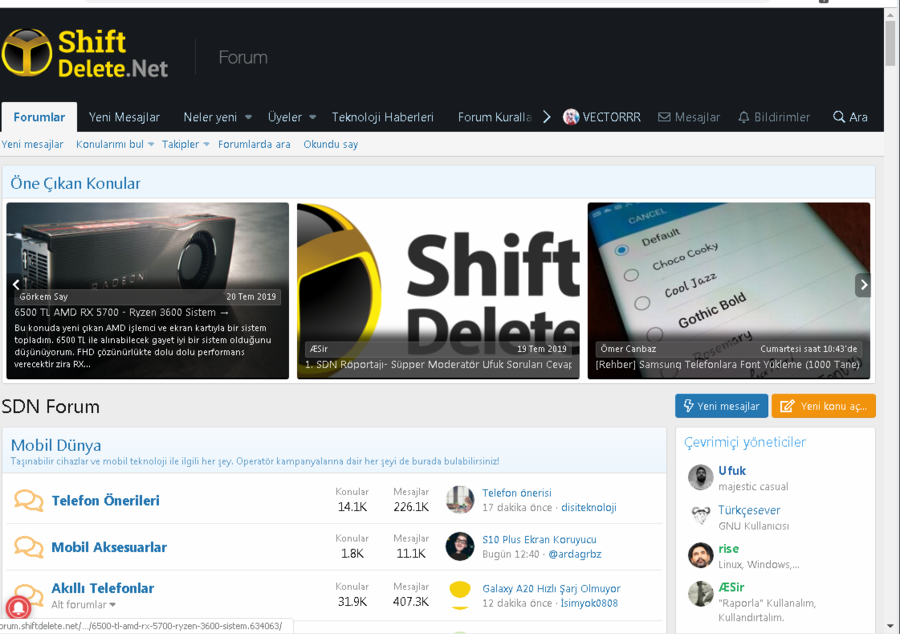
Task: Open Teknoloji Haberleri tab
Action: tap(382, 117)
